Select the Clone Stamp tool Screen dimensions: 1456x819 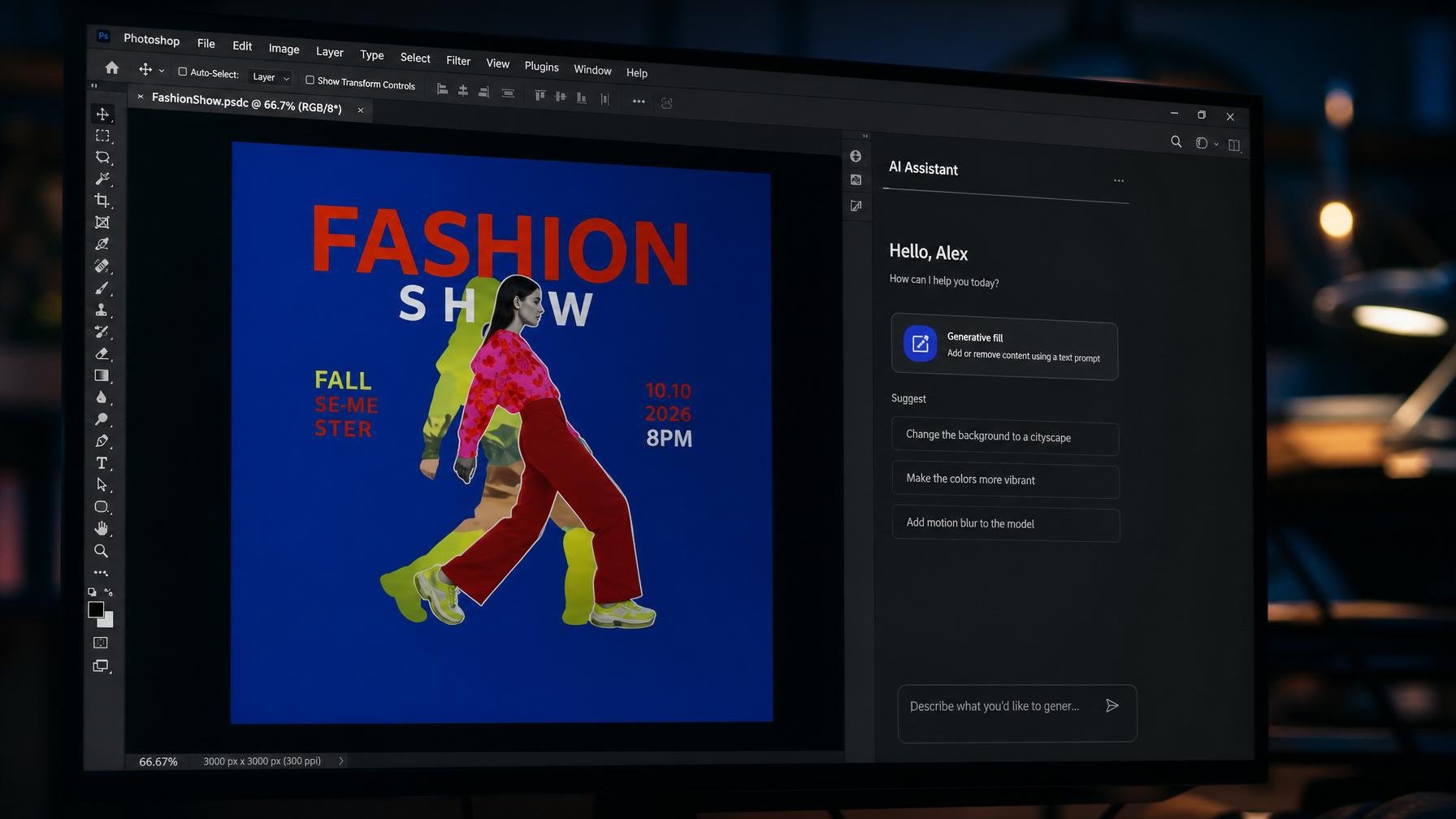(102, 310)
